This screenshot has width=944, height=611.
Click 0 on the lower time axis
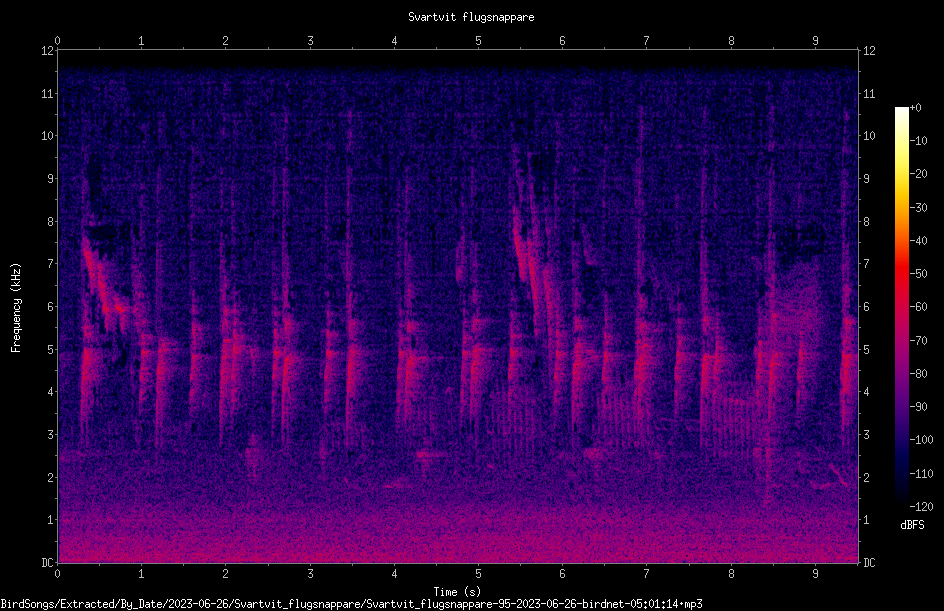click(x=57, y=574)
